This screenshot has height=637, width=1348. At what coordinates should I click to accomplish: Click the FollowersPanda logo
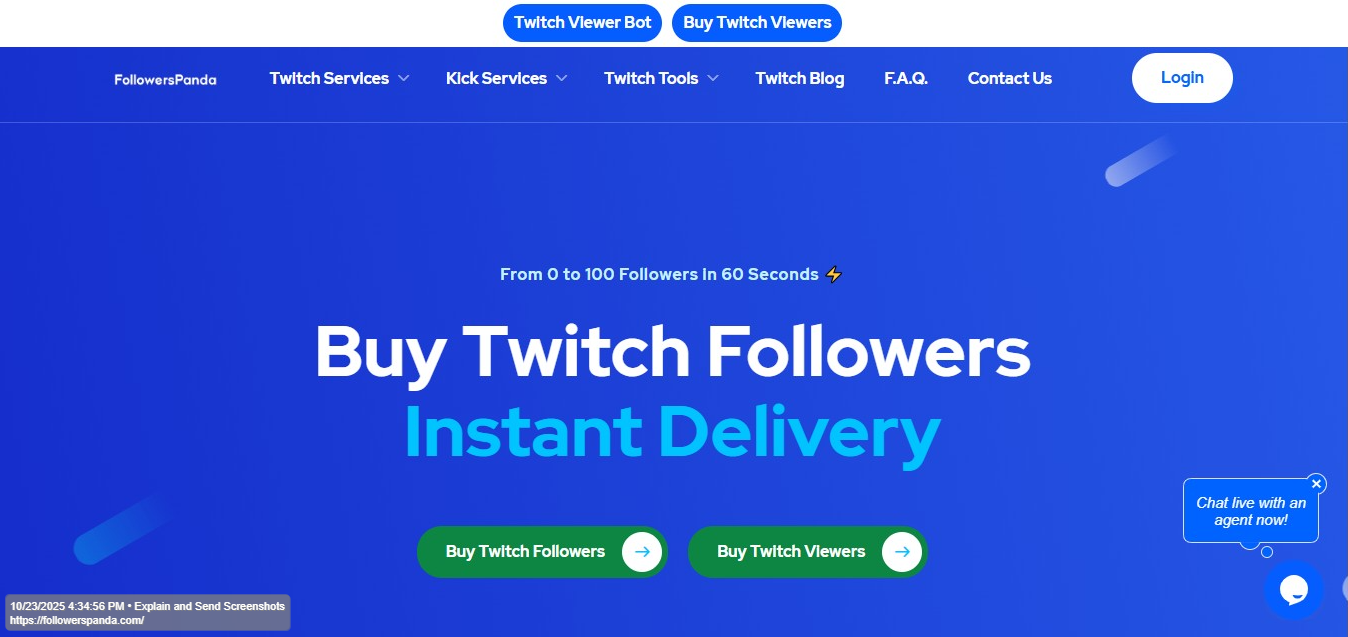point(165,79)
